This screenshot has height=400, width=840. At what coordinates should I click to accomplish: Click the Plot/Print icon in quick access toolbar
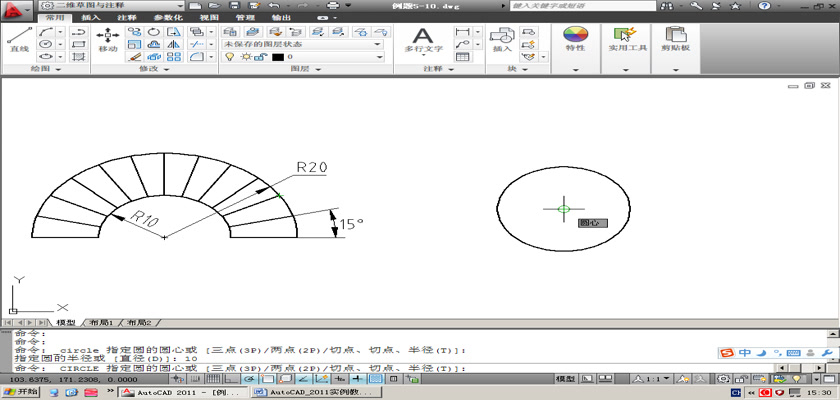333,5
